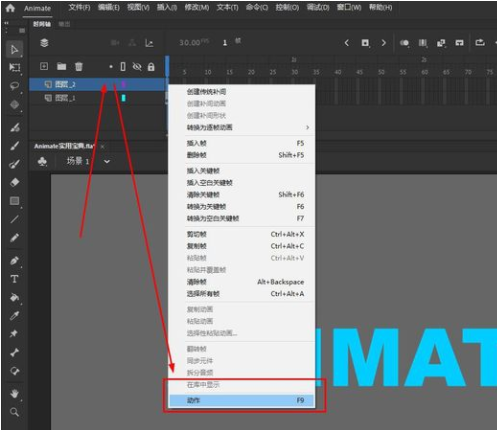Select the Pen tool
Image resolution: width=497 pixels, height=430 pixels.
pos(14,260)
